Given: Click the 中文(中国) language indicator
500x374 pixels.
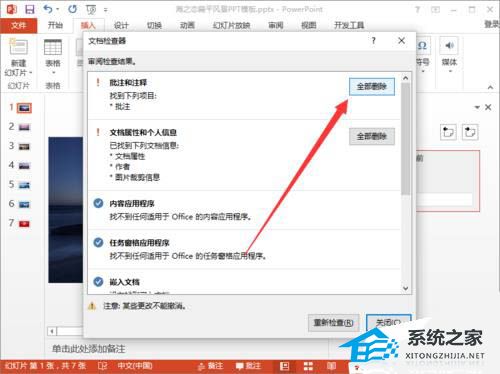Looking at the screenshot, I should tap(135, 366).
